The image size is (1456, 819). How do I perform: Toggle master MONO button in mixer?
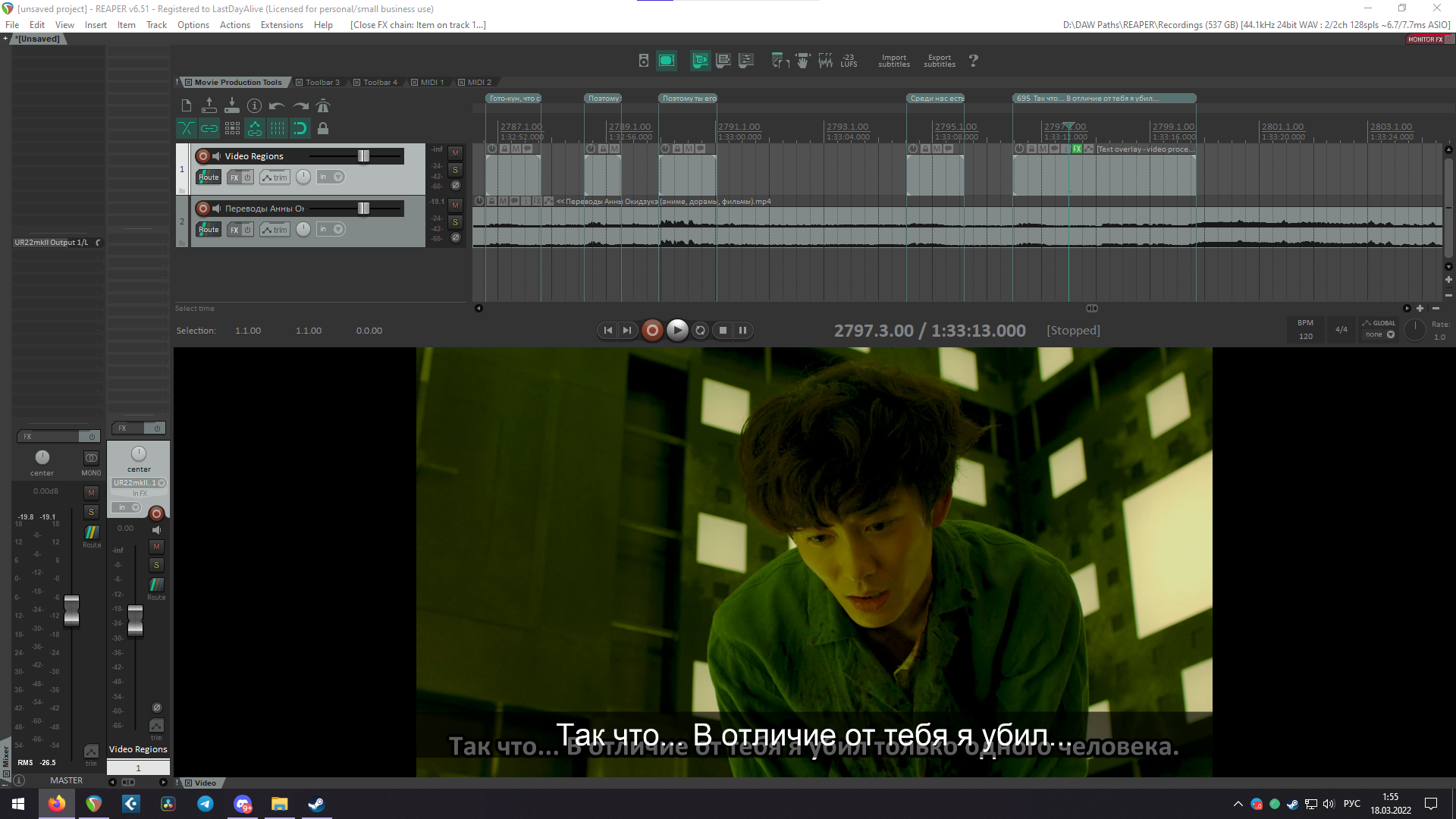pyautogui.click(x=91, y=459)
